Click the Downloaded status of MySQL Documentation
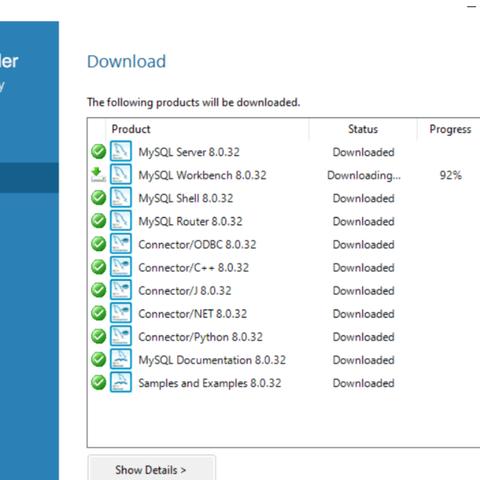Image resolution: width=480 pixels, height=480 pixels. coord(364,360)
